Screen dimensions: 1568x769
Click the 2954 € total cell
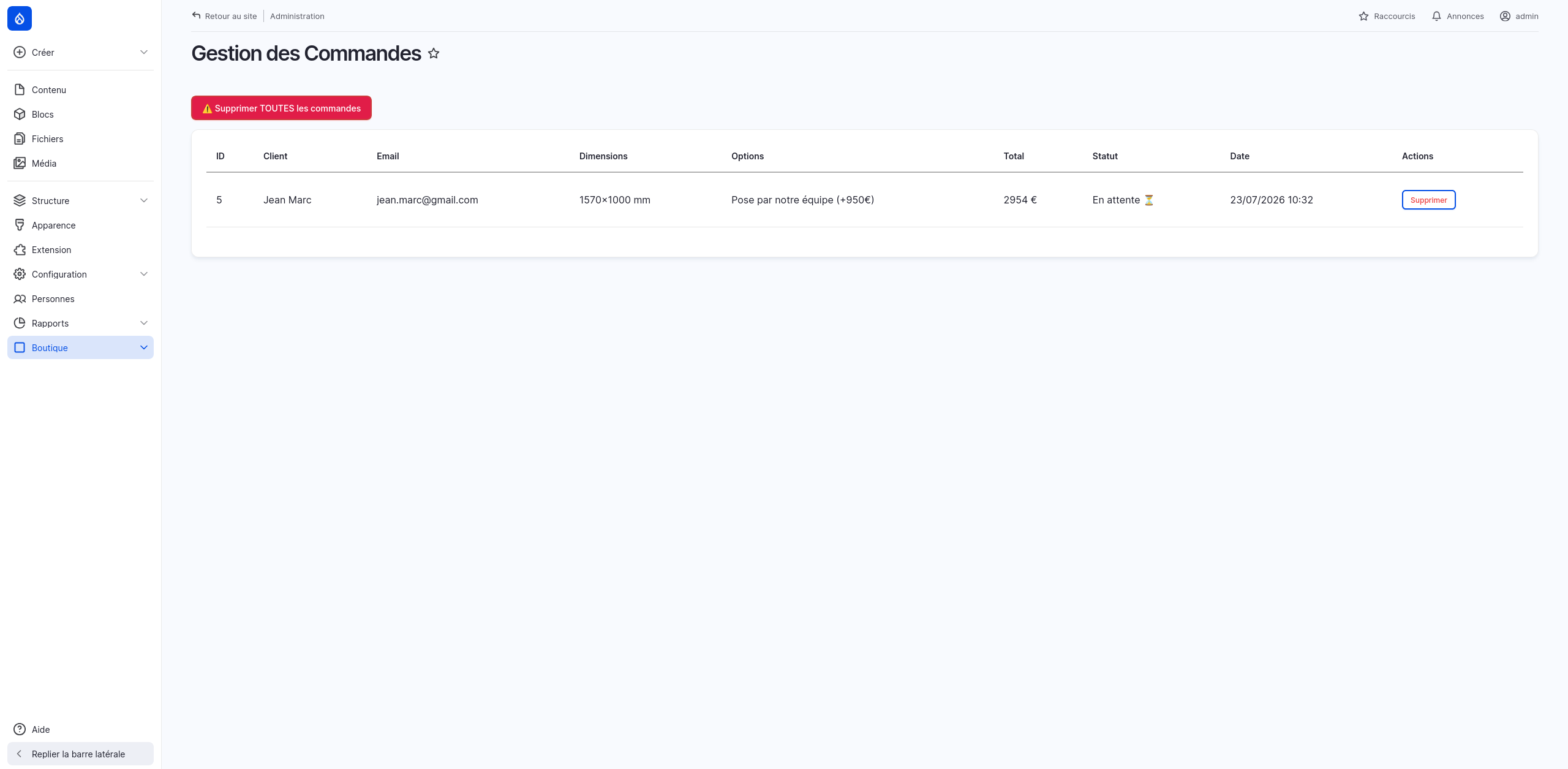[1020, 200]
